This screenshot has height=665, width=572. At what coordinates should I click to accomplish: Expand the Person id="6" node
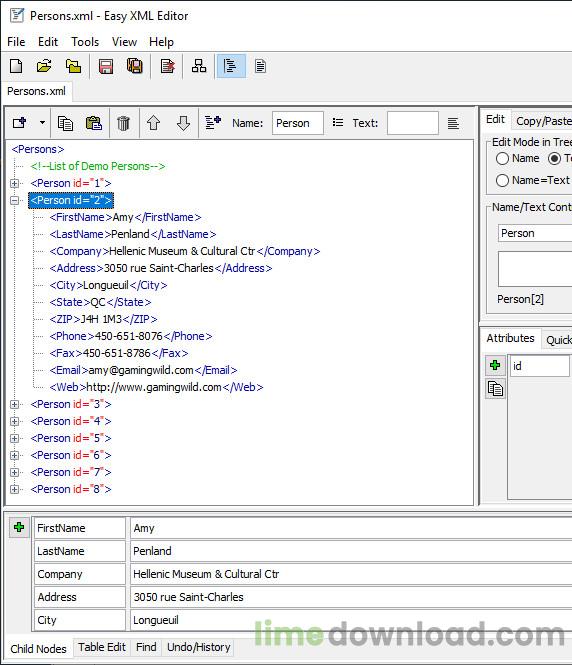(14, 455)
